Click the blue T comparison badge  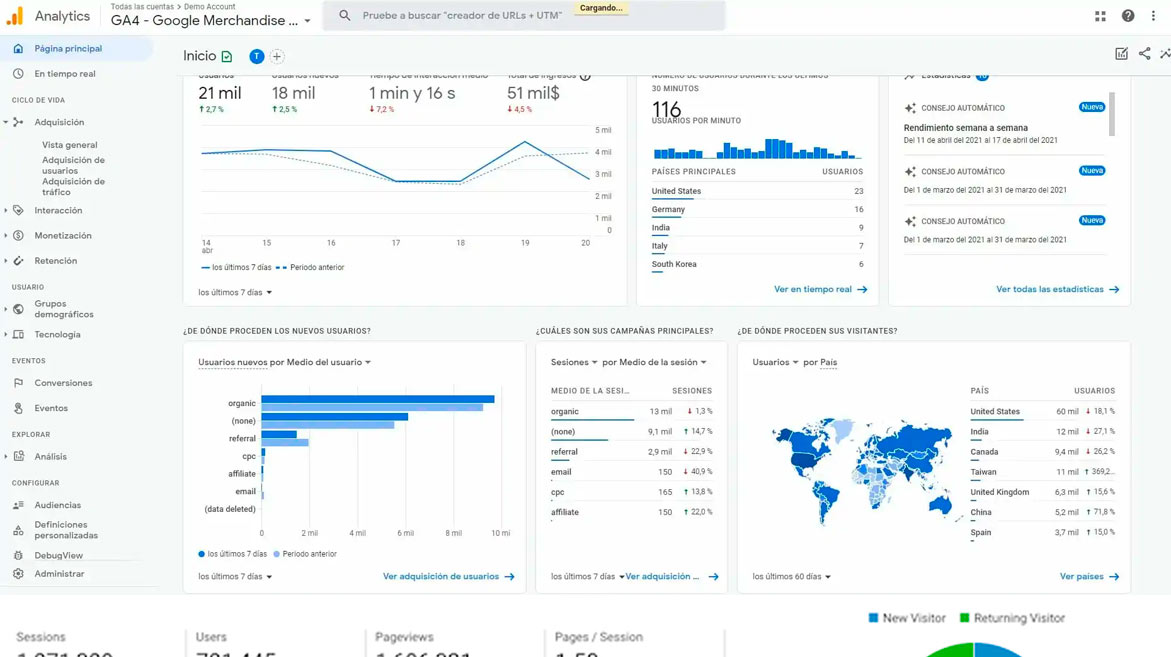click(256, 56)
